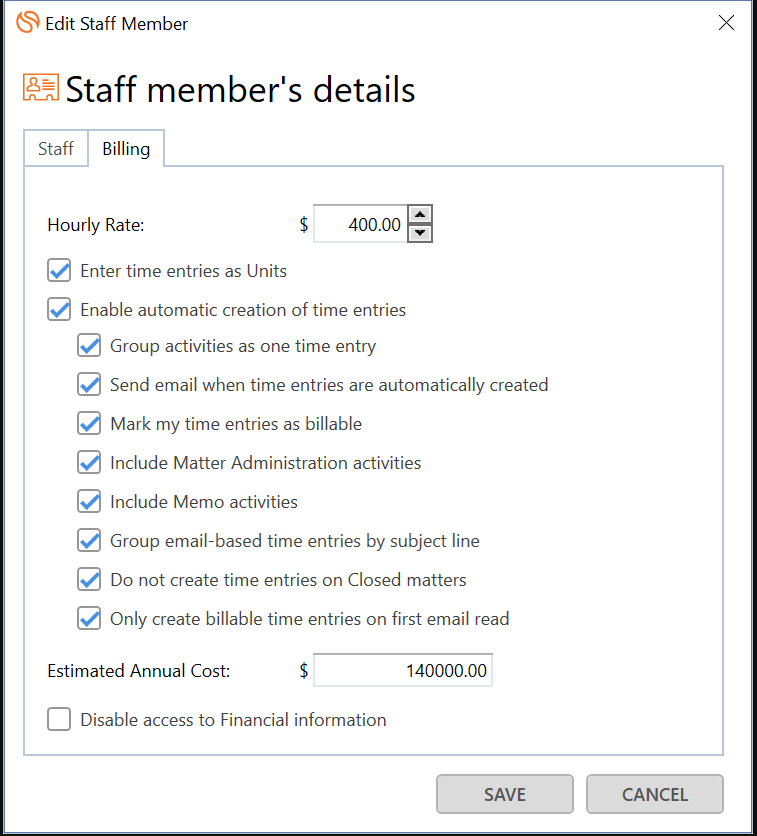Toggle Do not create entries on Closed matters
The image size is (757, 836).
coord(89,580)
